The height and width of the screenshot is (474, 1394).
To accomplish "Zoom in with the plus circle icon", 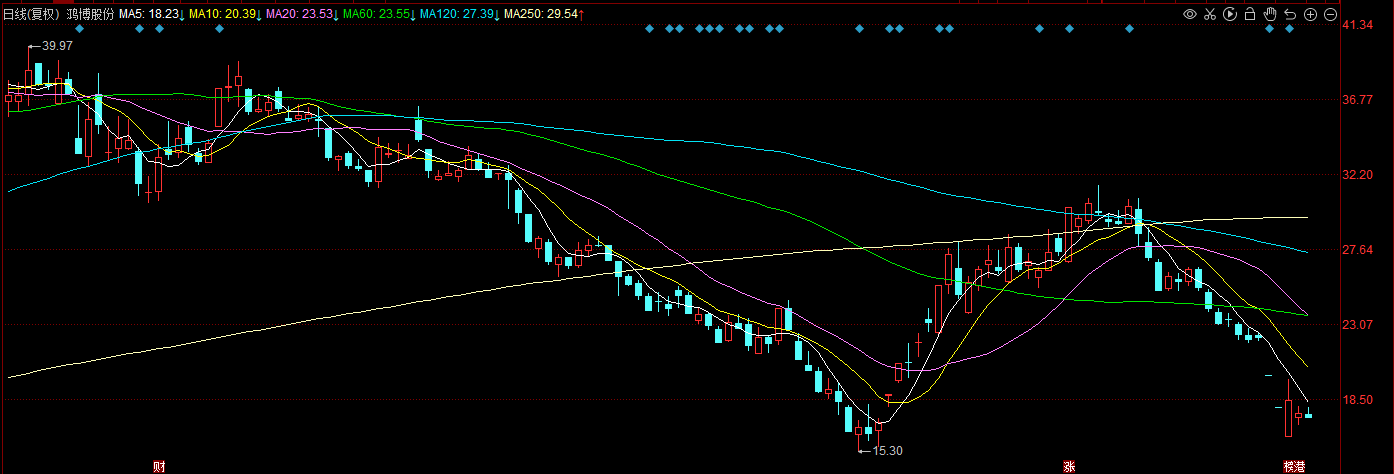I will (1310, 14).
